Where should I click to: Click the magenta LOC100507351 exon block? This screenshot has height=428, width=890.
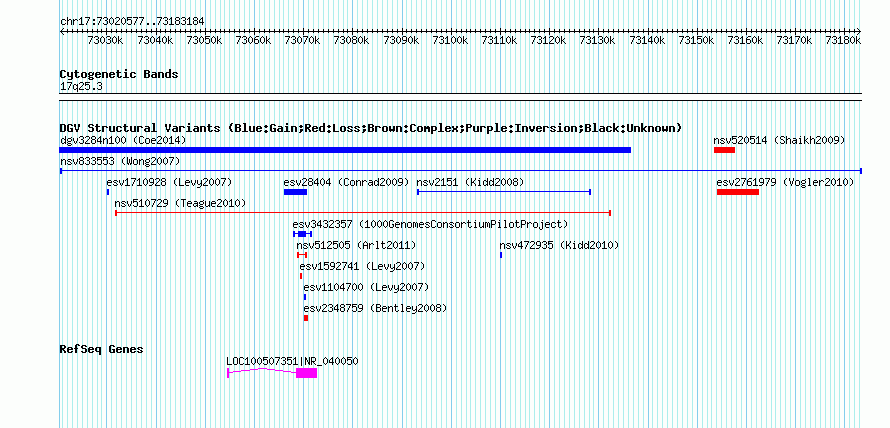coord(307,373)
